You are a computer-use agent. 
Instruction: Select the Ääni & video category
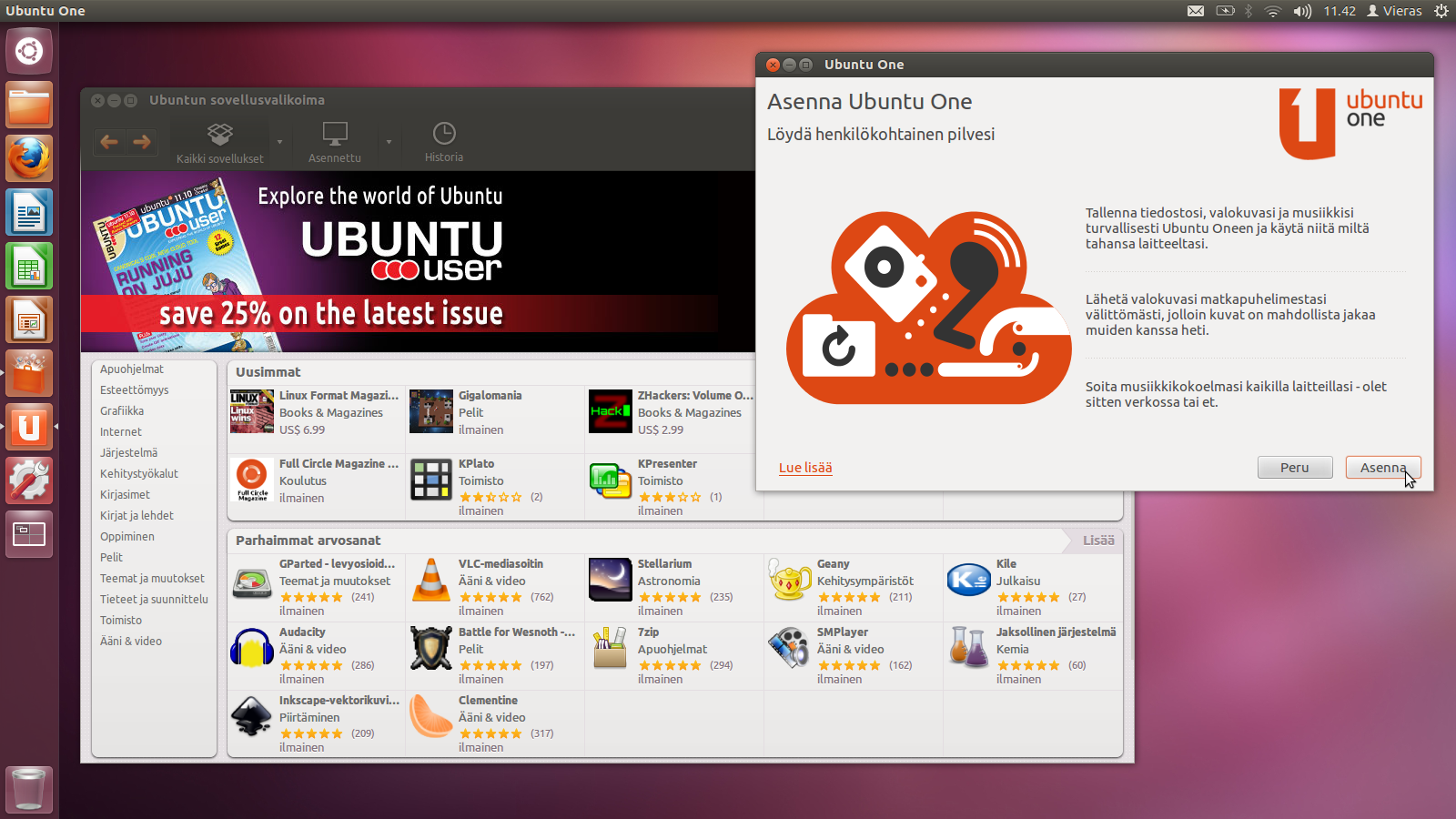pyautogui.click(x=131, y=641)
